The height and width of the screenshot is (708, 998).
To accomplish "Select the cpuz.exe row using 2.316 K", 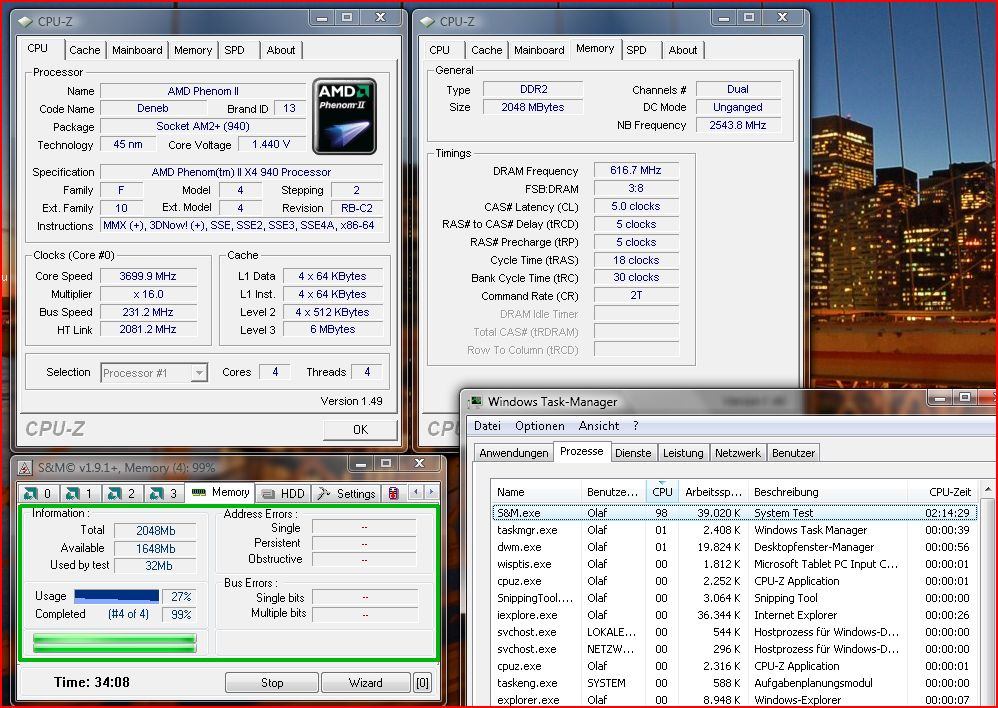I will (734, 666).
